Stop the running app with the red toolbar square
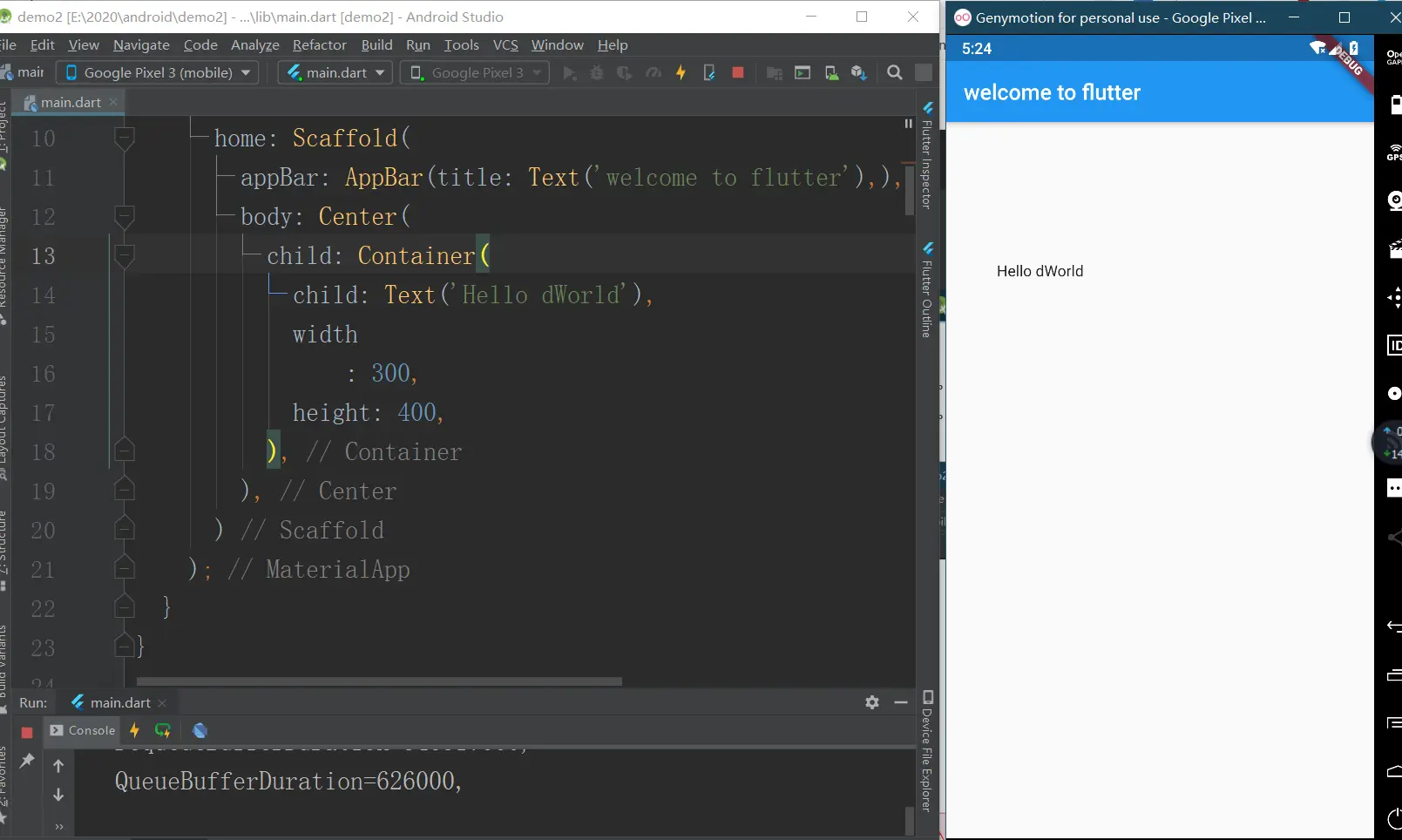The image size is (1402, 840). [x=738, y=73]
